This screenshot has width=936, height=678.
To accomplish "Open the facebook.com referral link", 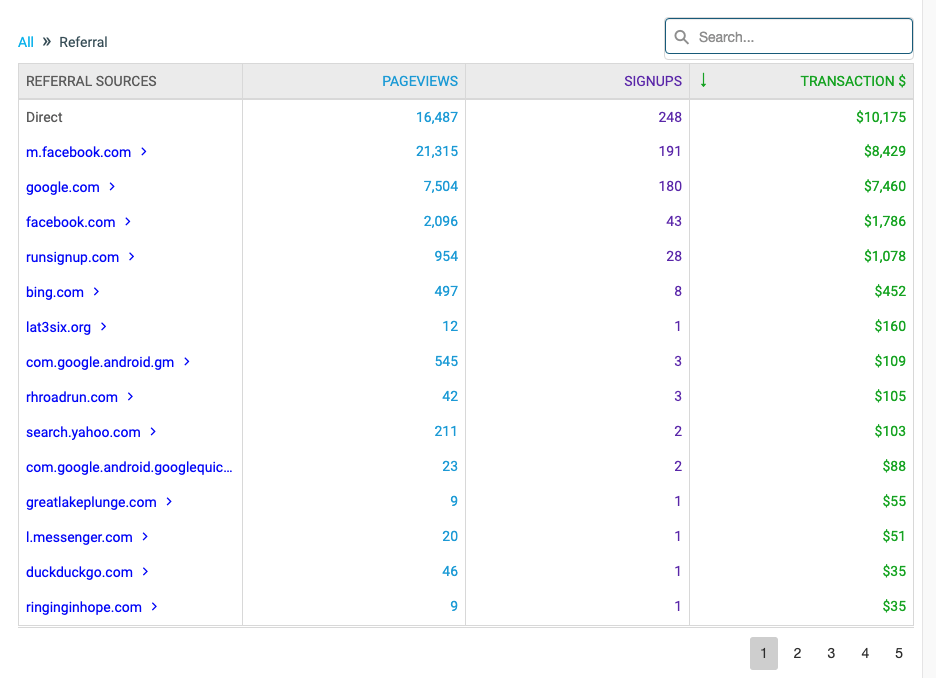I will tap(70, 222).
